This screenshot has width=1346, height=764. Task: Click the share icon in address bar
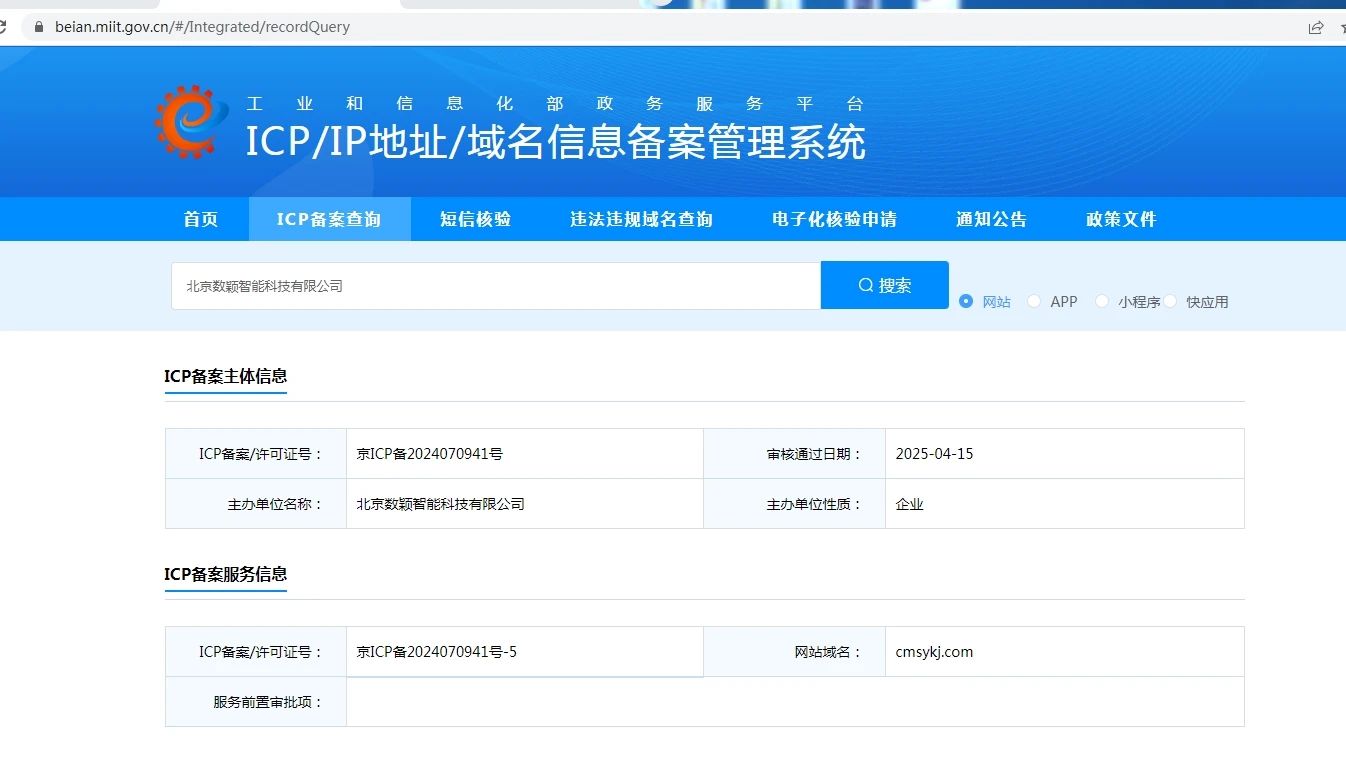point(1316,27)
